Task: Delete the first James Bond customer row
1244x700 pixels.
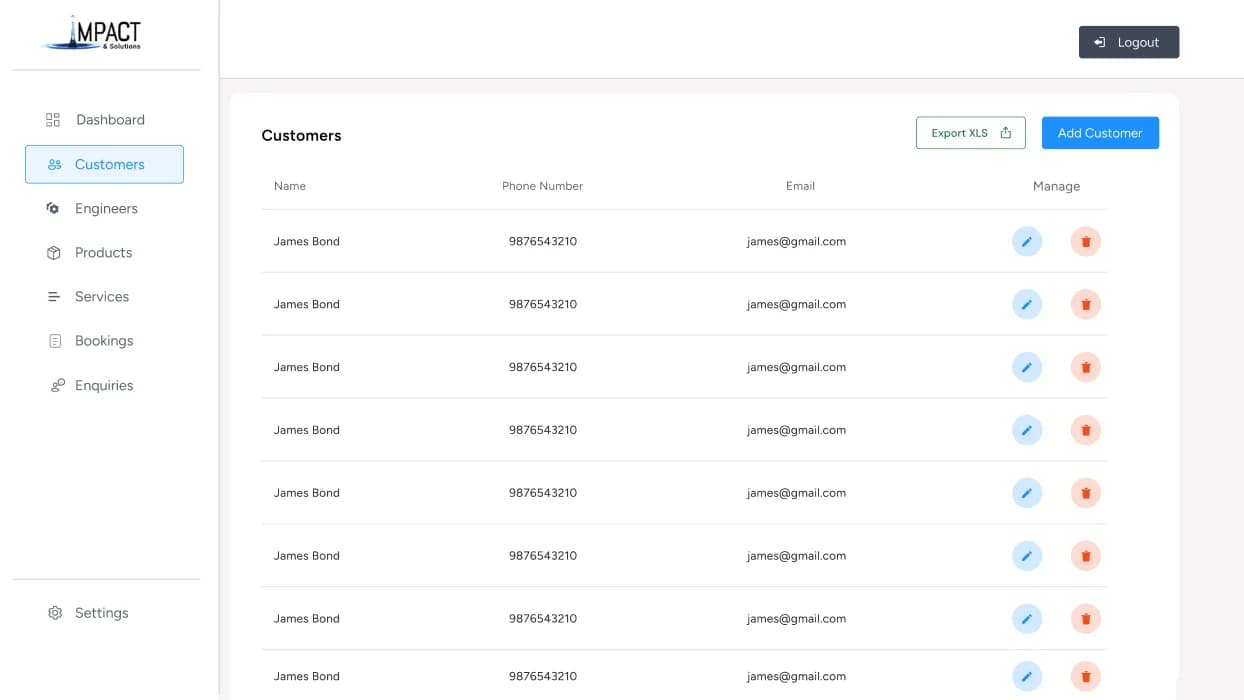Action: 1086,241
